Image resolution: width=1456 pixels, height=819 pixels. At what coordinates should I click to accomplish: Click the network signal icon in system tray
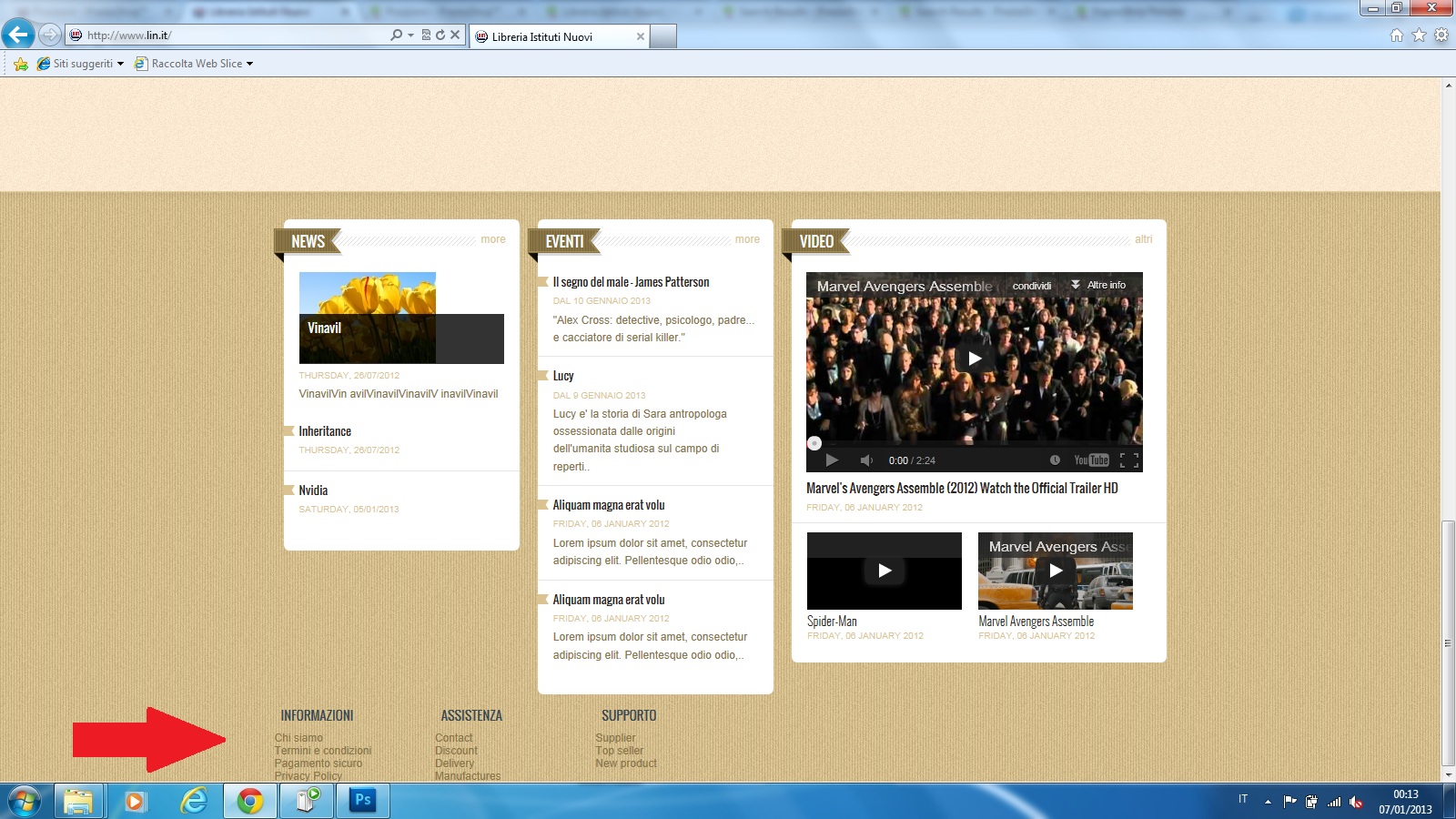[x=1334, y=802]
